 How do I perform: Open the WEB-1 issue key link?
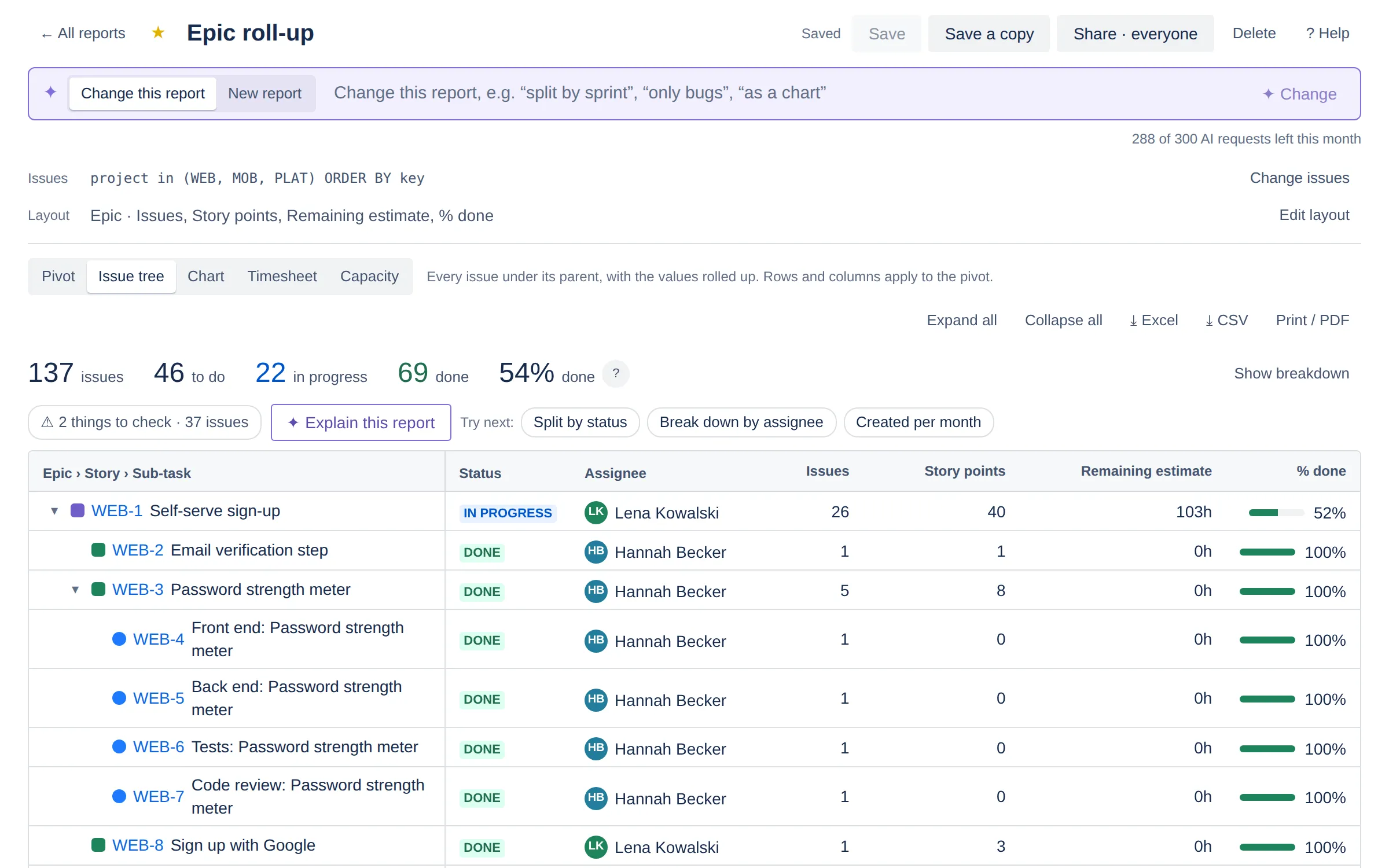117,511
